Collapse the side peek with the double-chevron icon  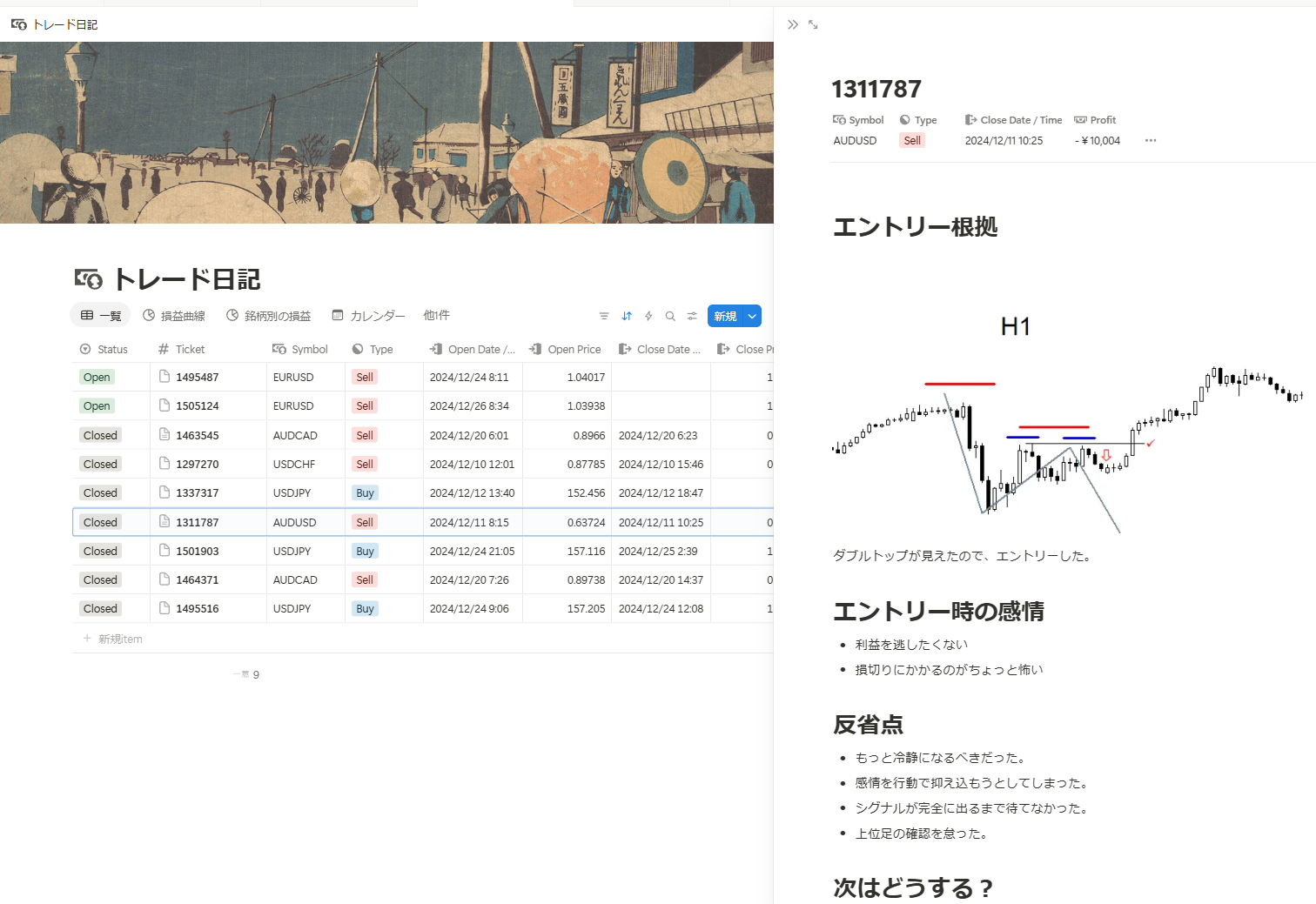click(x=792, y=24)
